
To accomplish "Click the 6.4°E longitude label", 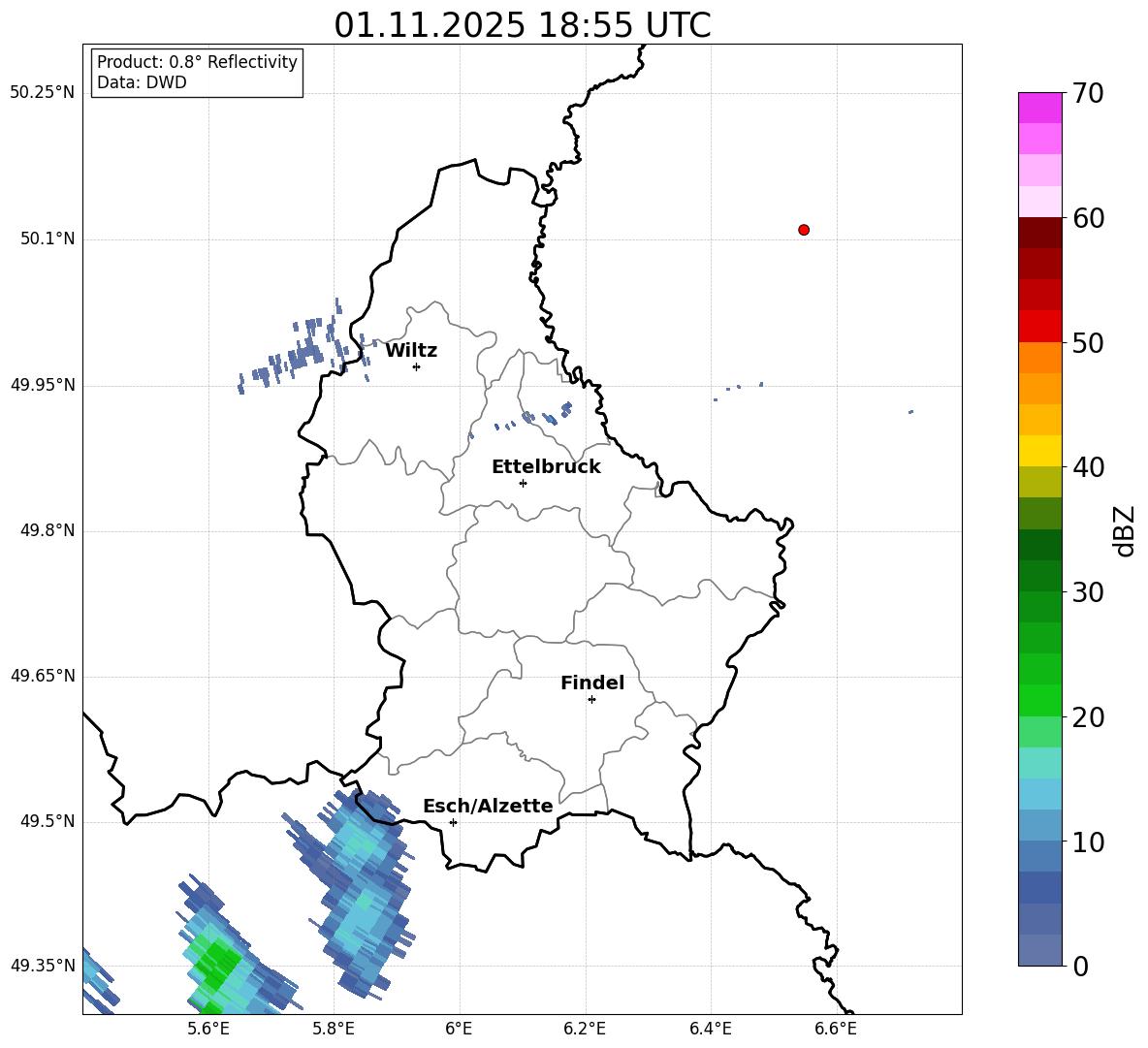I will pos(710,1029).
